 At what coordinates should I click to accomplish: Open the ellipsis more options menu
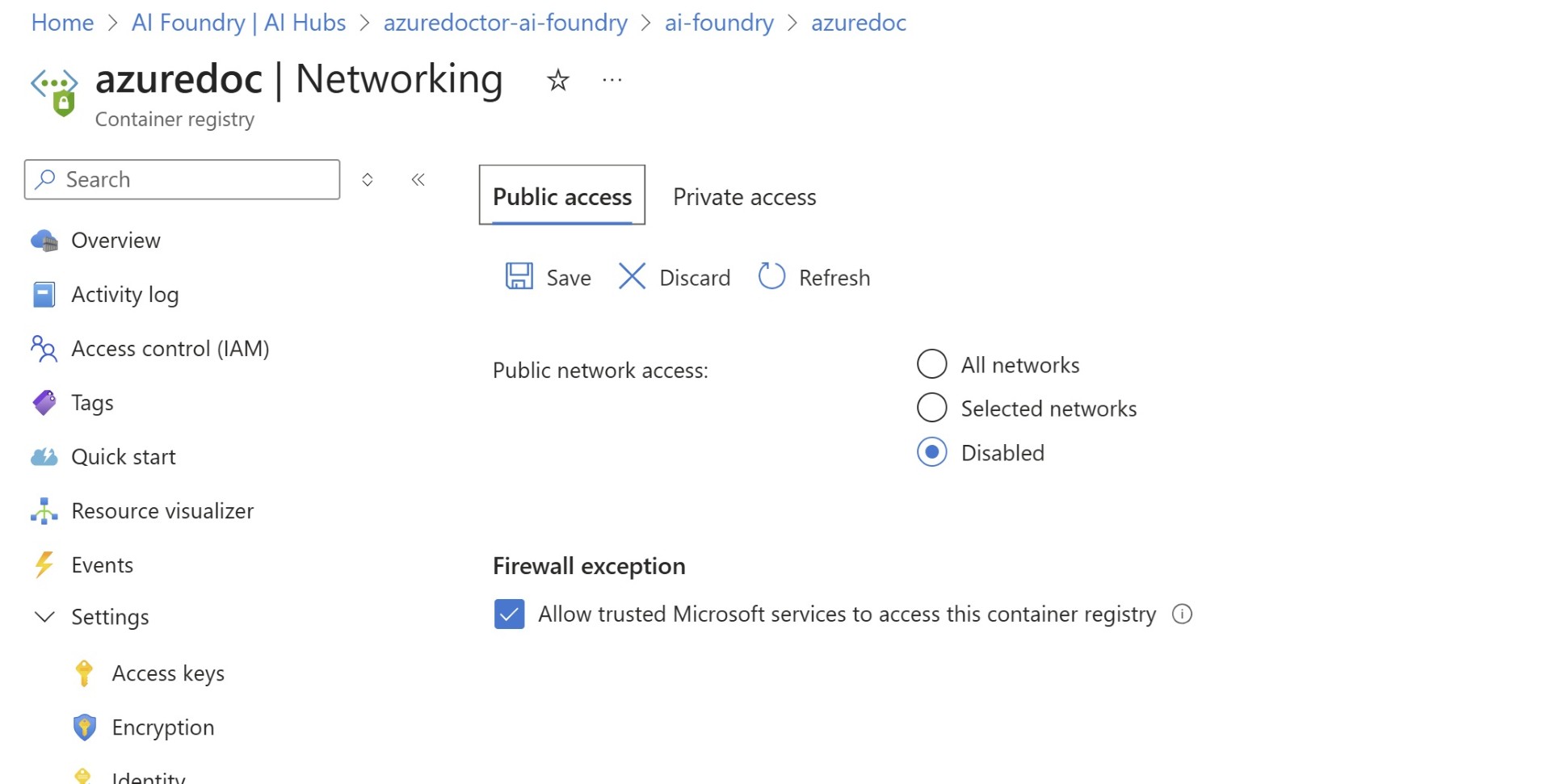pyautogui.click(x=612, y=80)
